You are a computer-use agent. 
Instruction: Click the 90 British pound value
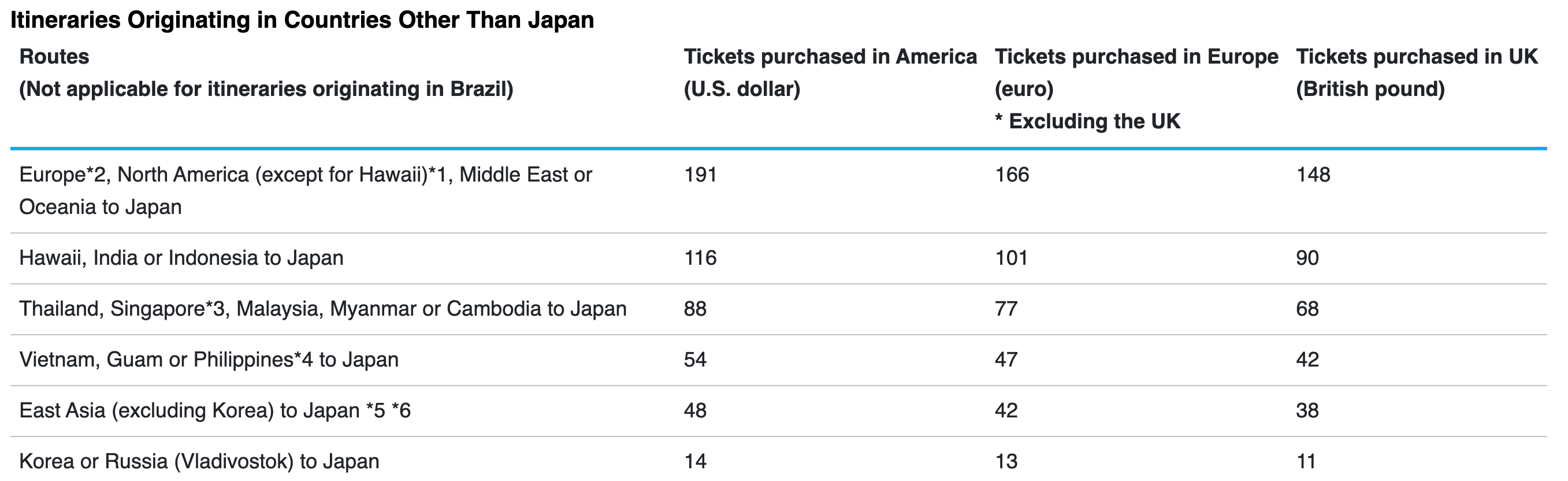[1307, 258]
